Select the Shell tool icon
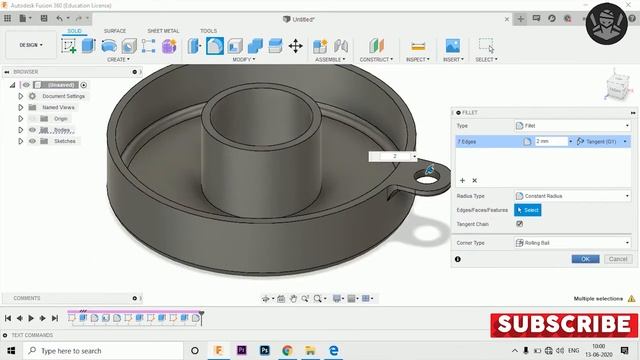This screenshot has height=360, width=640. pyautogui.click(x=235, y=46)
